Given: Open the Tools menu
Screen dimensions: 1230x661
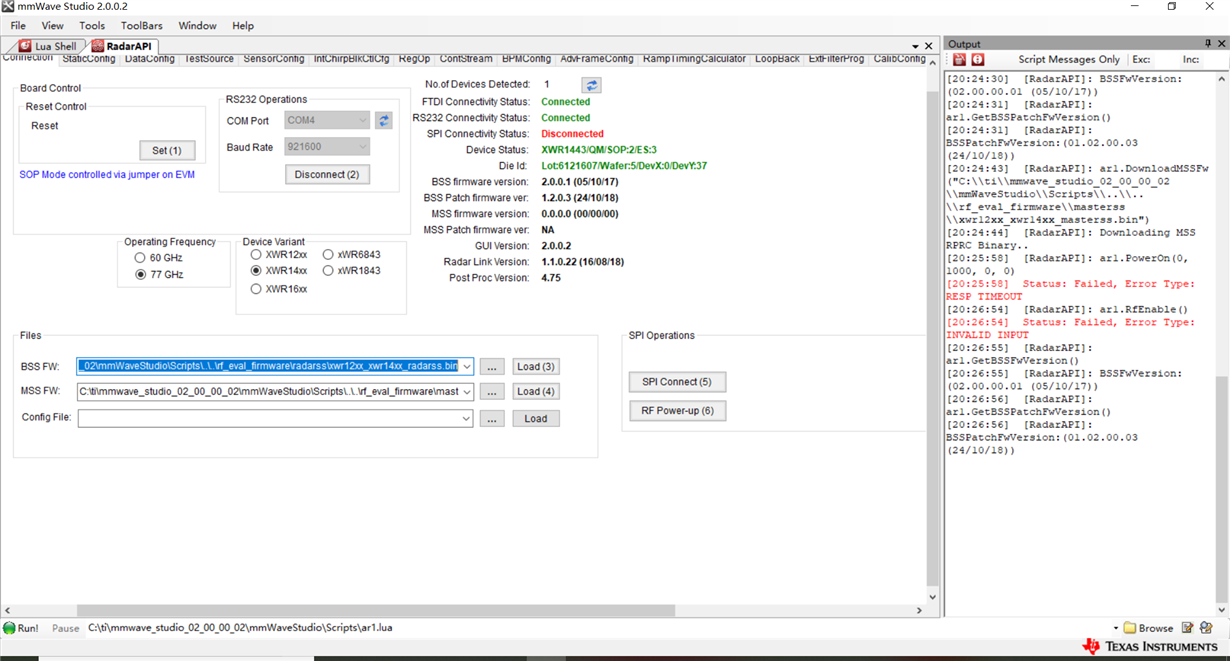Looking at the screenshot, I should [92, 26].
